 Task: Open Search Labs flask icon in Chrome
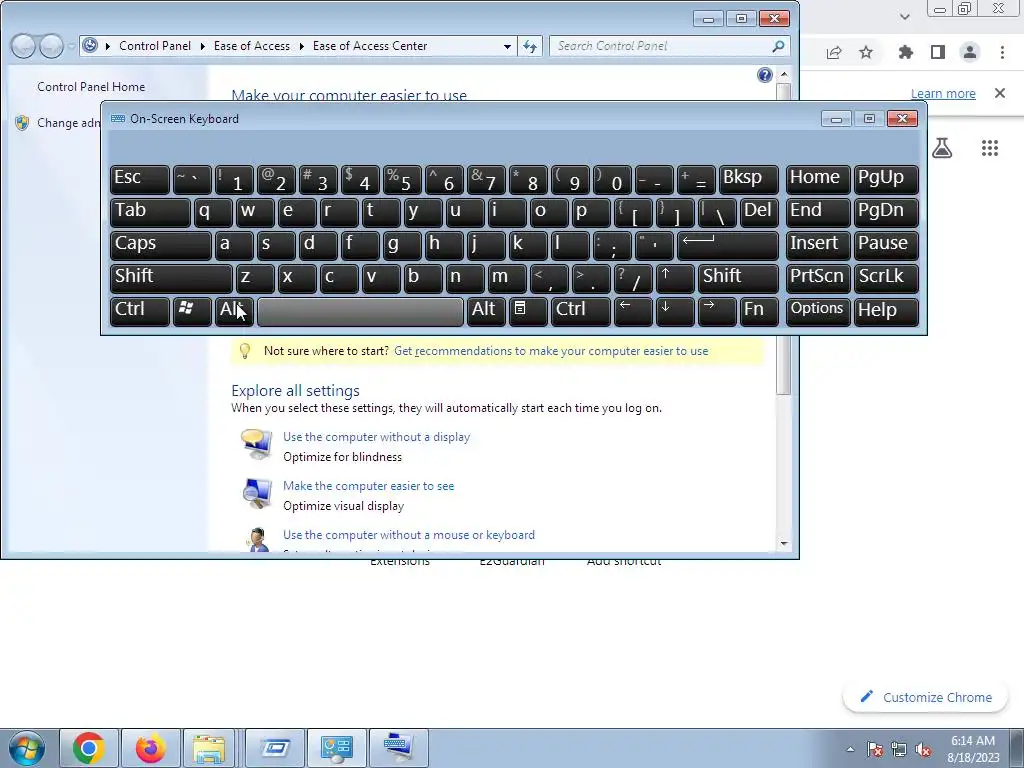pos(942,148)
